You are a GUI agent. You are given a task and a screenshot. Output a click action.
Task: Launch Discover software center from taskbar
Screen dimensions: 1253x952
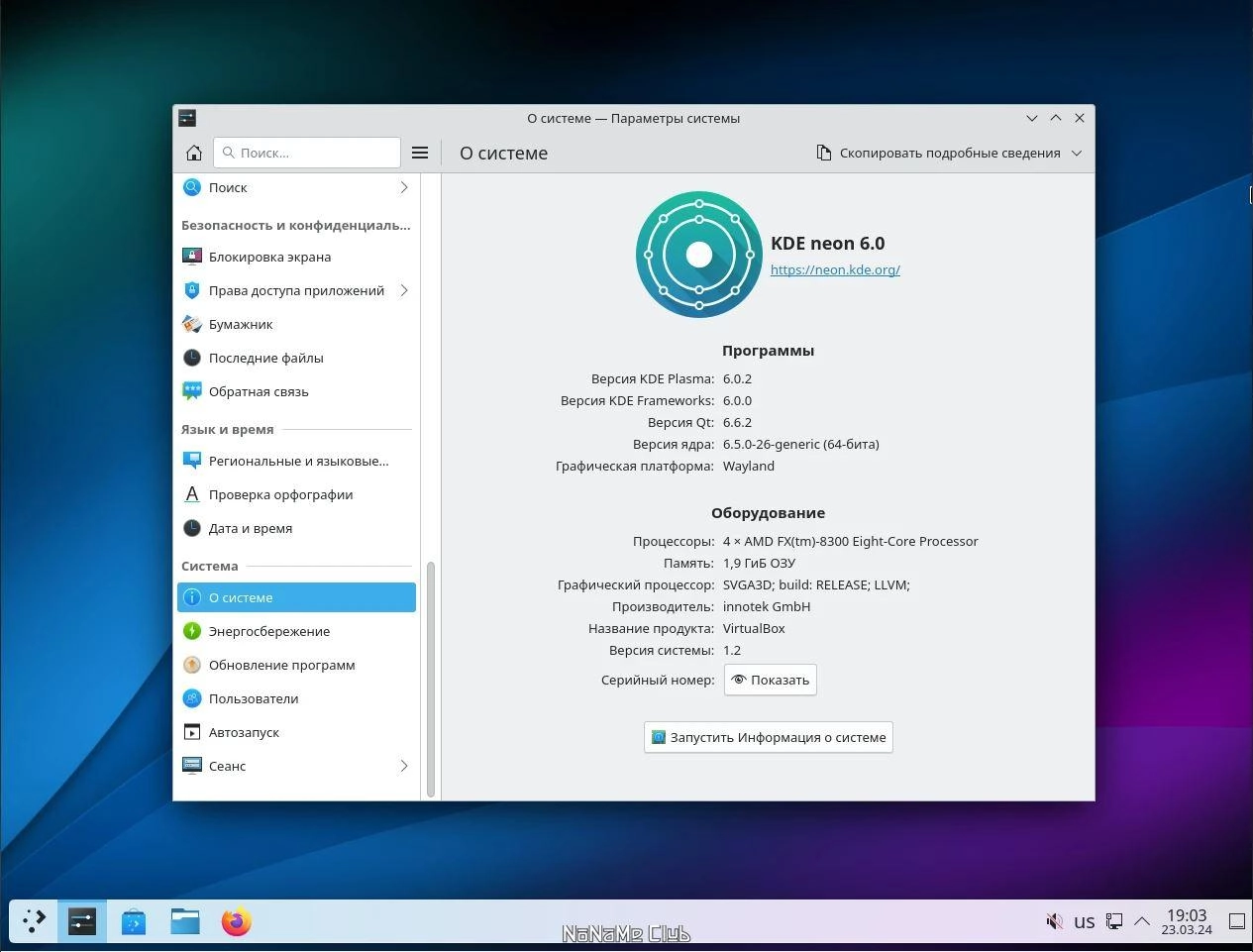[134, 922]
